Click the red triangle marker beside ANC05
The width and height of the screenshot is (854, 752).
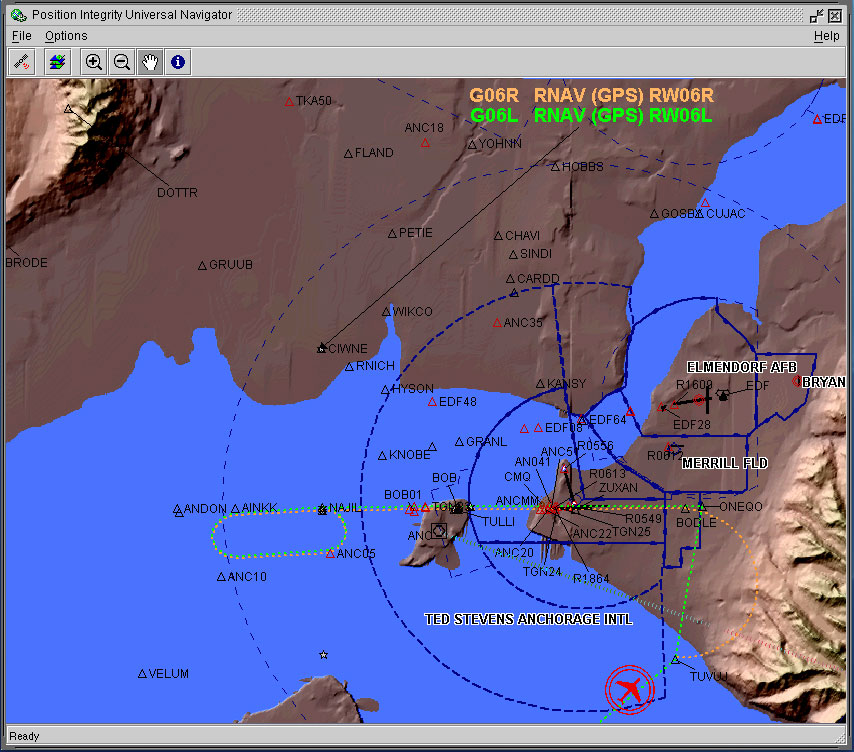coord(330,554)
